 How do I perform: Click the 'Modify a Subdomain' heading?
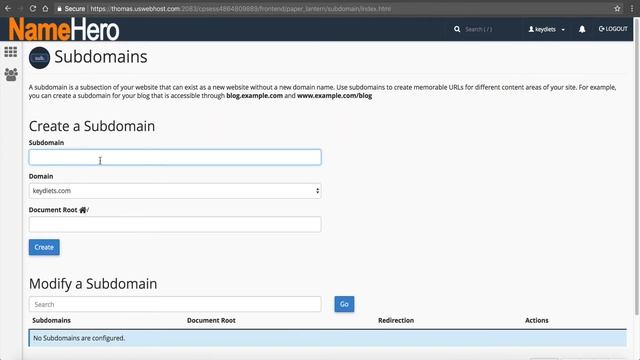point(93,284)
